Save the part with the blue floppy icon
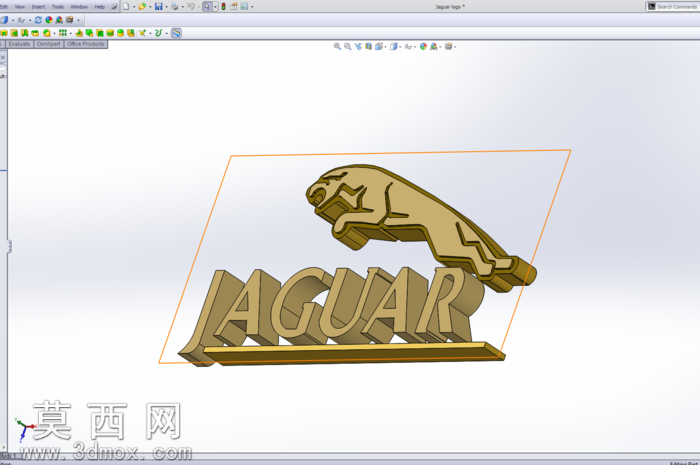700x465 pixels. coord(158,7)
